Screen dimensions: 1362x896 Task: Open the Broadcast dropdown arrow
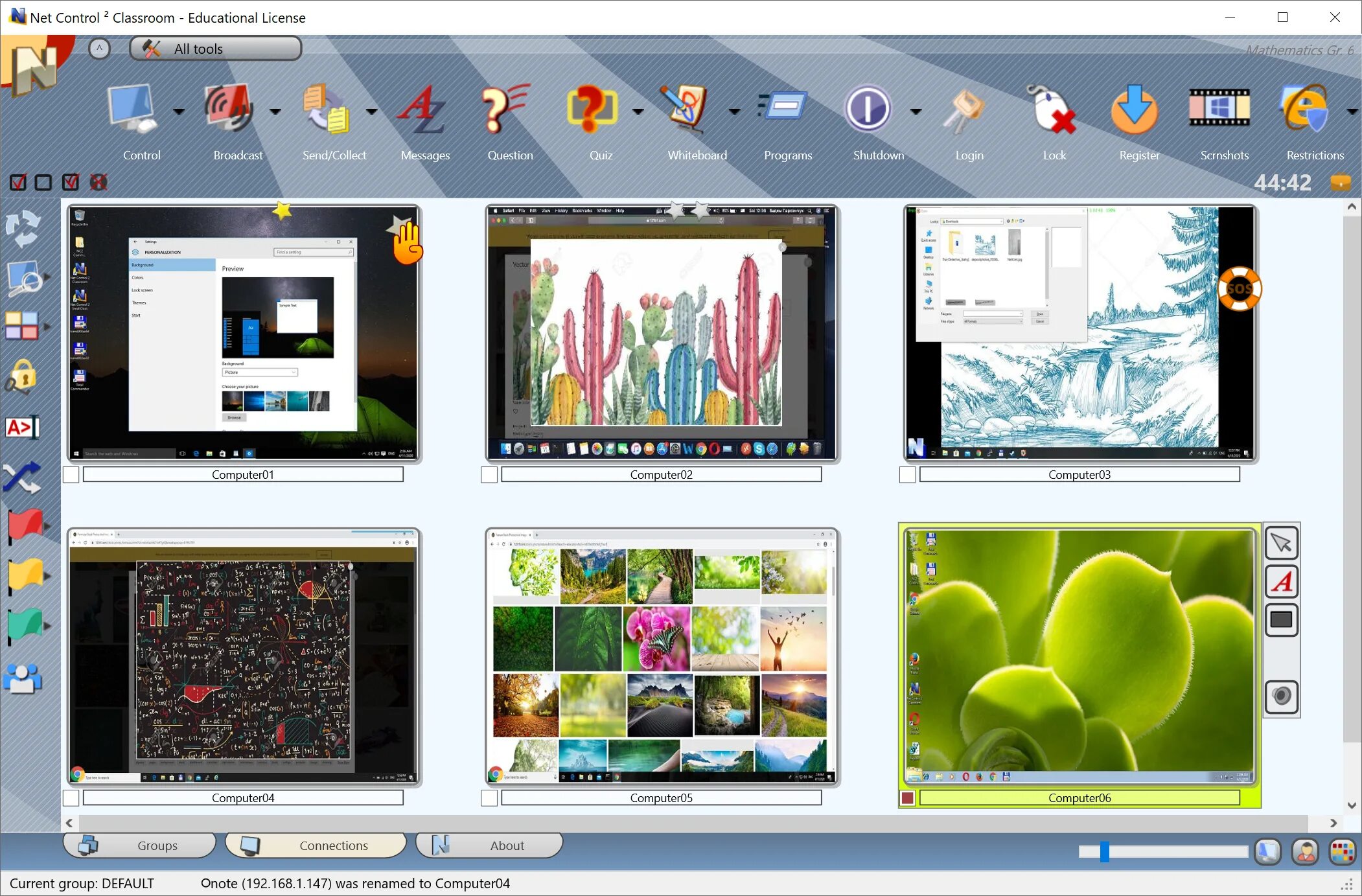275,111
